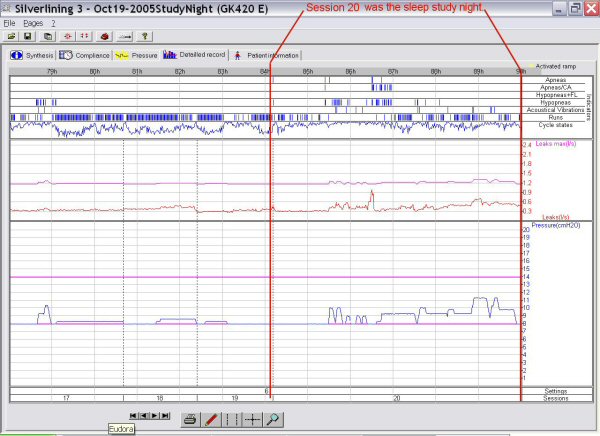Click the 82h mark on time ruler
The height and width of the screenshot is (436, 600).
pyautogui.click(x=180, y=72)
